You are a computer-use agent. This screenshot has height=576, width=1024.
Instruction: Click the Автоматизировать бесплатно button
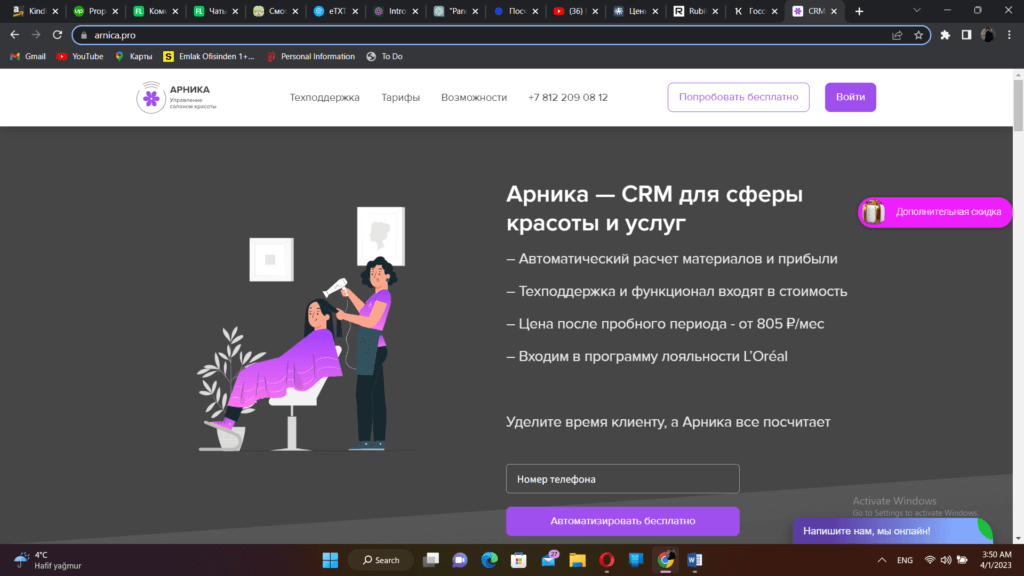click(622, 521)
